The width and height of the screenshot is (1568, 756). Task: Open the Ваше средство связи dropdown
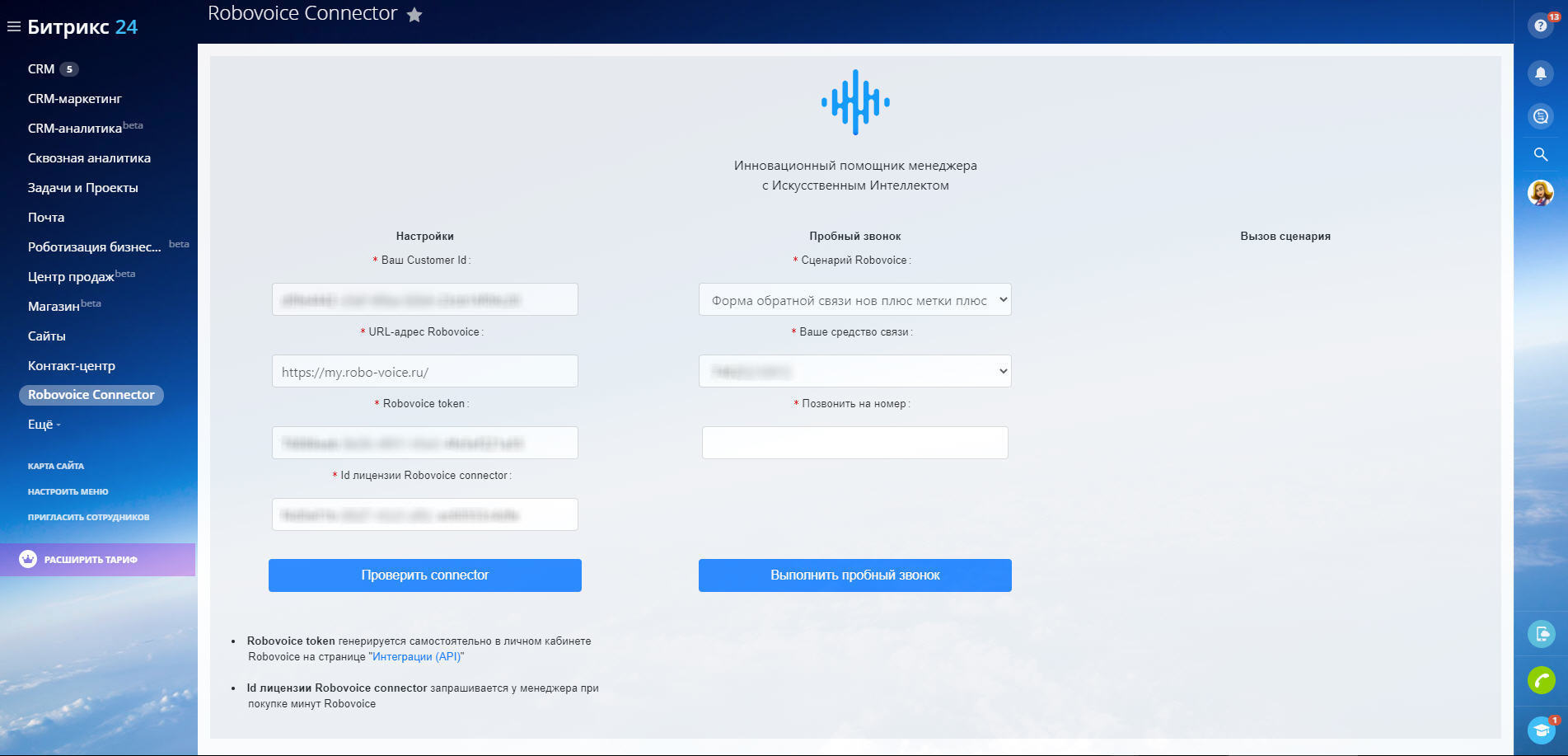(x=855, y=371)
